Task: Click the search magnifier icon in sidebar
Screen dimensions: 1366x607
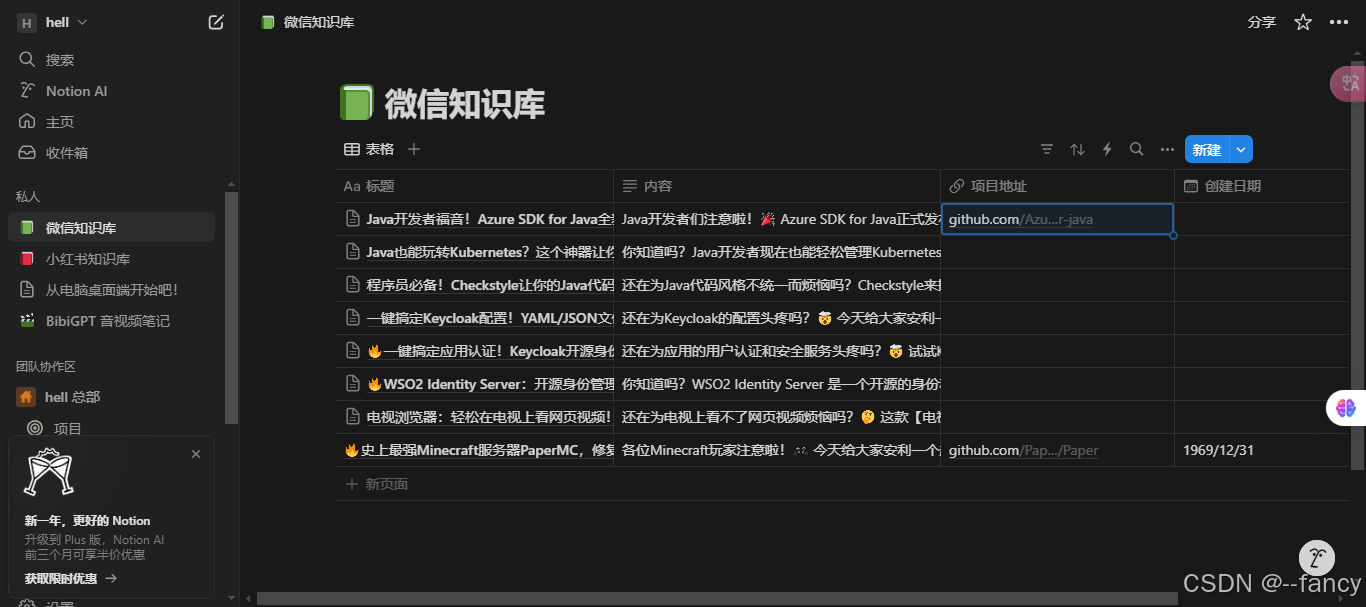Action: (27, 60)
